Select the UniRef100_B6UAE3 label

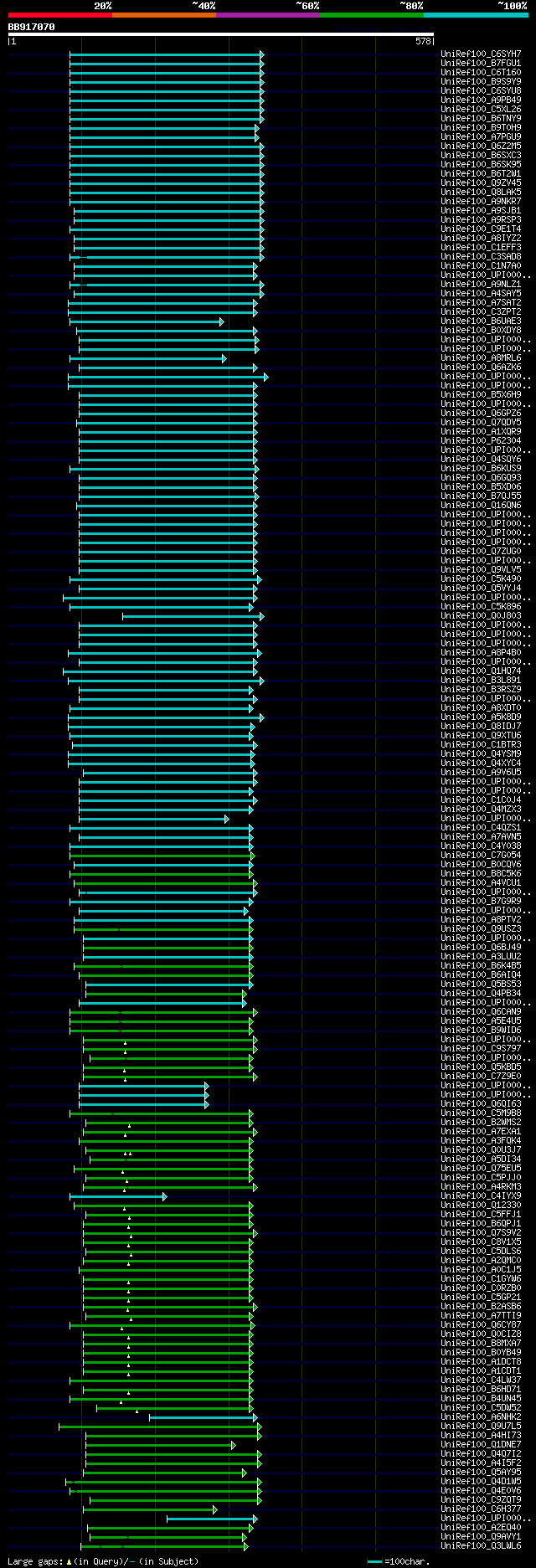click(x=481, y=321)
